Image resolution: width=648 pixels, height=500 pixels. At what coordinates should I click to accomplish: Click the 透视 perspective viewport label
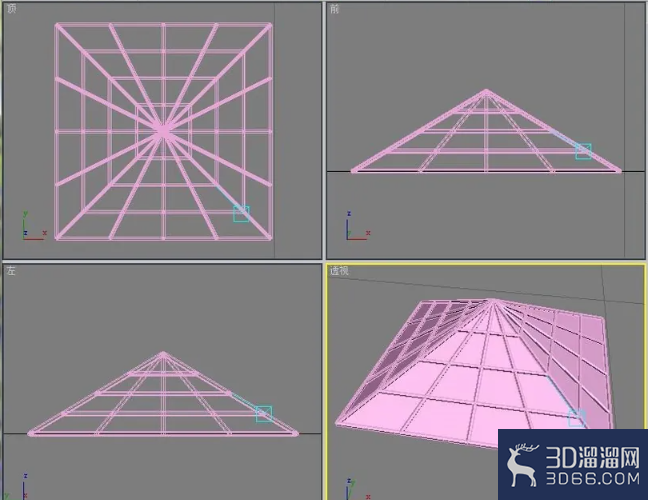(339, 271)
